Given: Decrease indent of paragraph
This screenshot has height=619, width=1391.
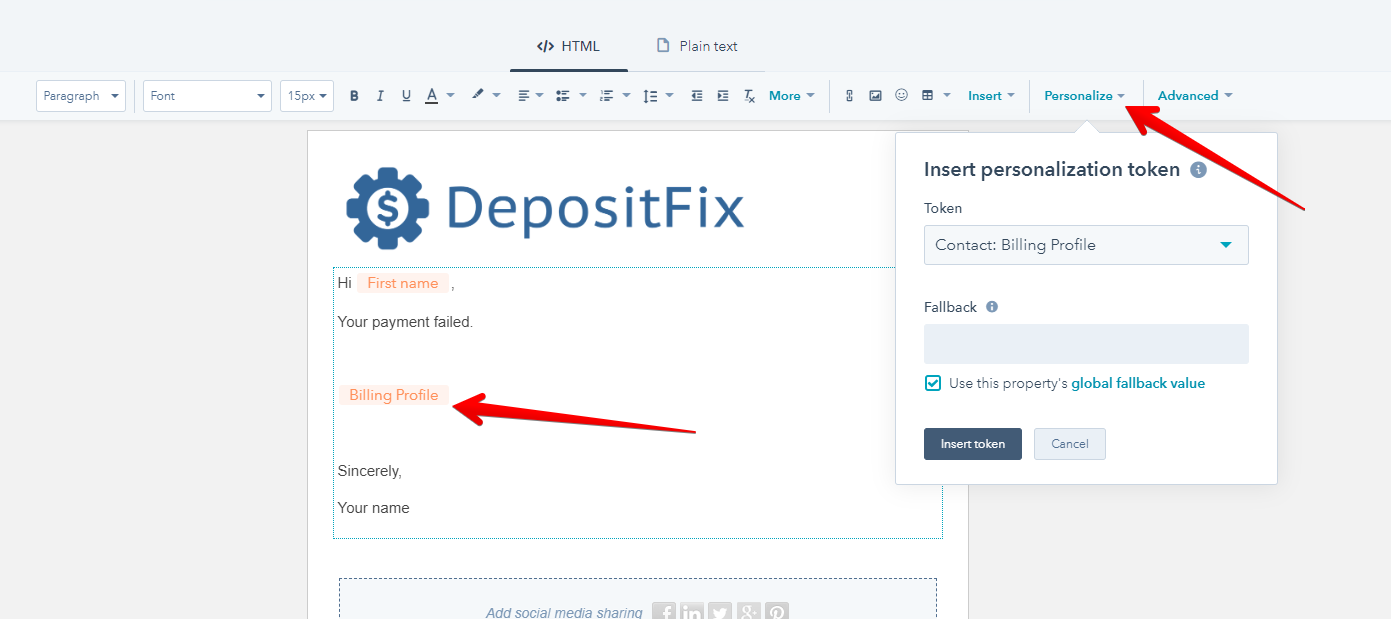Looking at the screenshot, I should [x=697, y=96].
